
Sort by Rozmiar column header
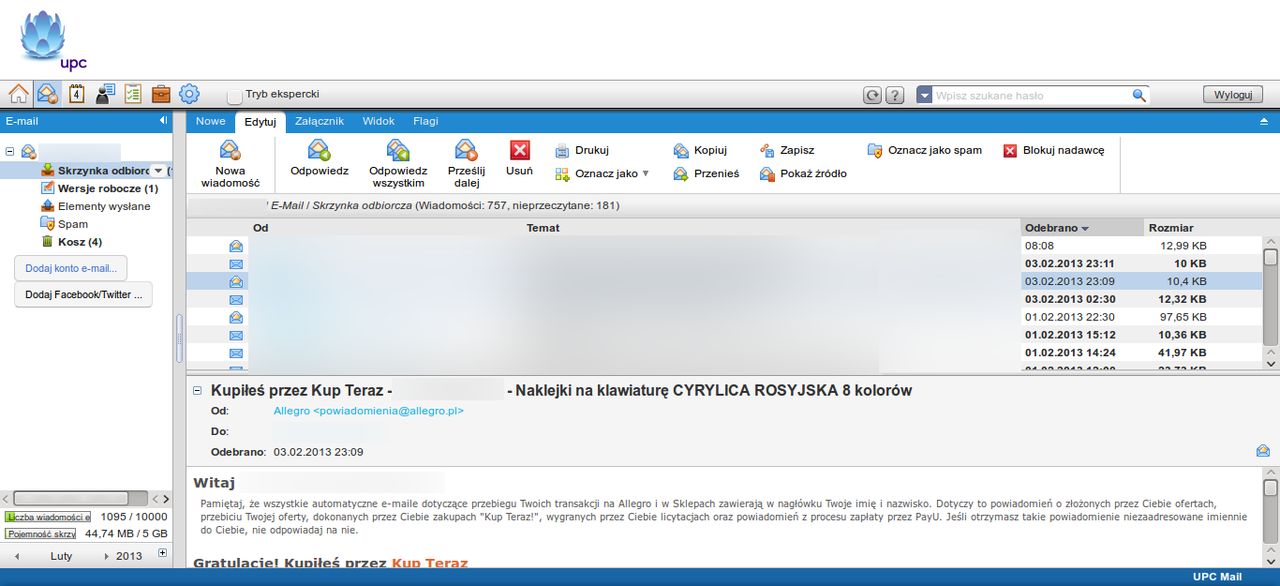[1170, 228]
